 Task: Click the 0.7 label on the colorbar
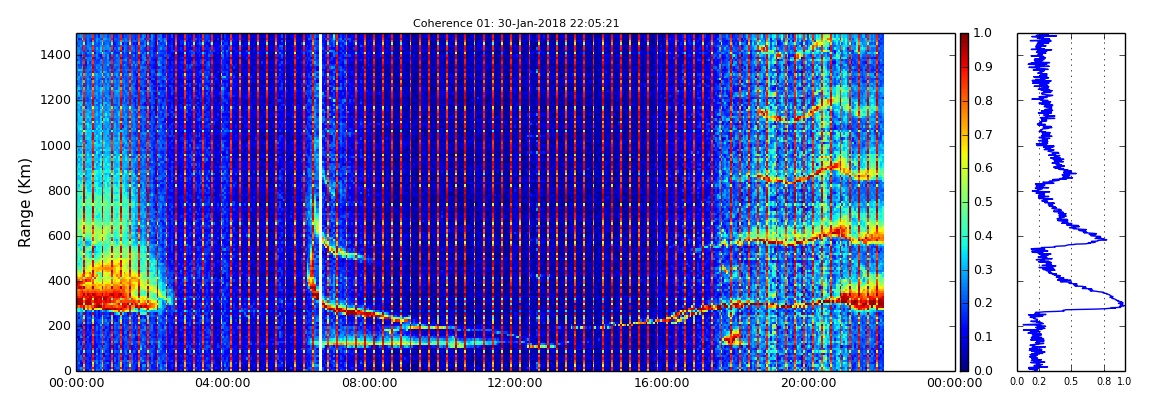[x=984, y=135]
